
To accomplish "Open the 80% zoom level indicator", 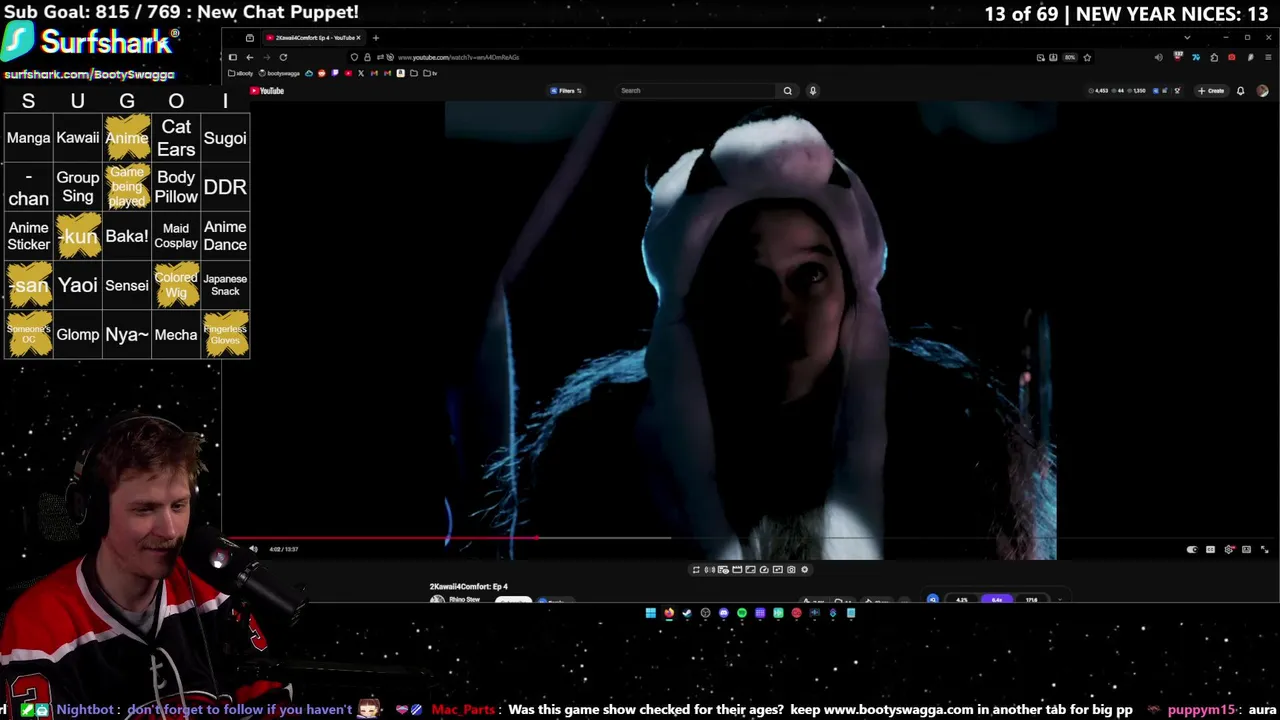I will point(1070,57).
